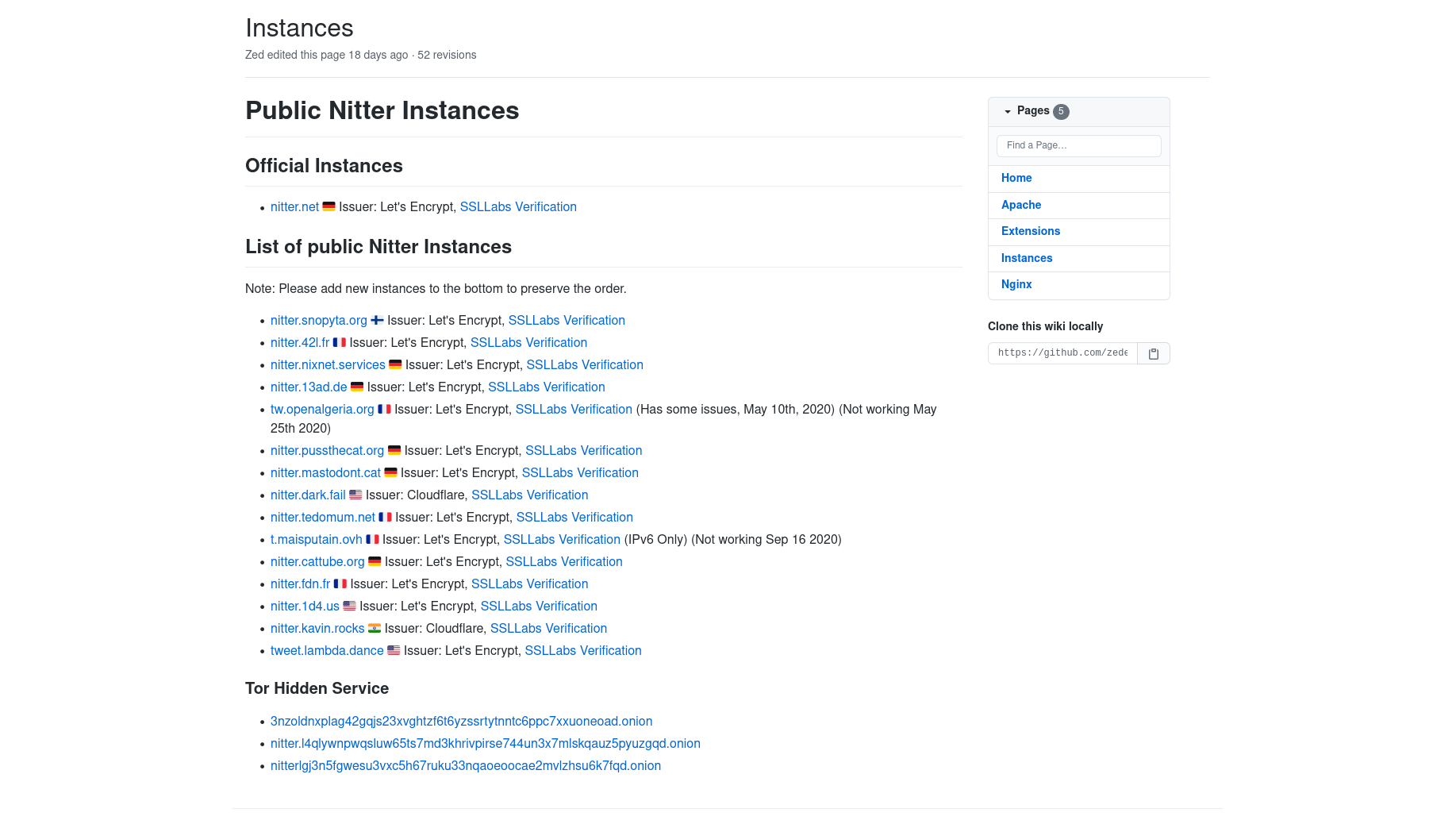Open SSLLabs Verification for nitter.net

[x=518, y=206]
